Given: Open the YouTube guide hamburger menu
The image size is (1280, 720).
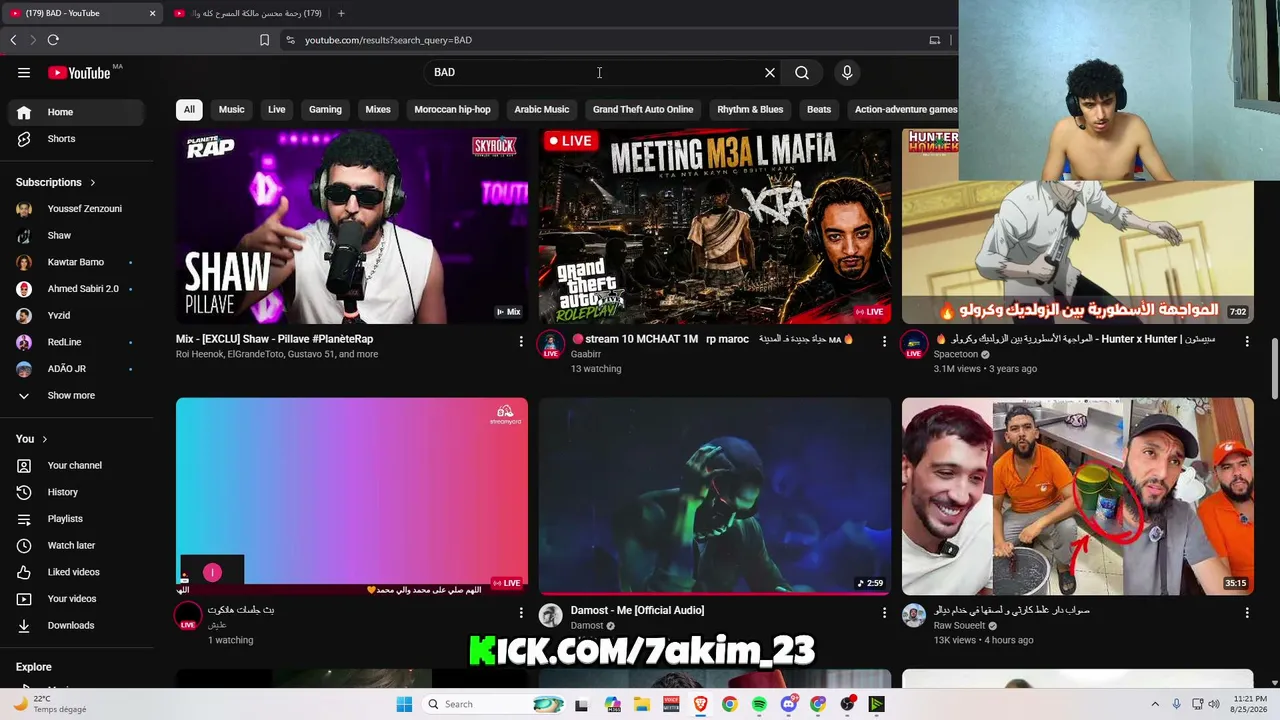Looking at the screenshot, I should tap(24, 72).
